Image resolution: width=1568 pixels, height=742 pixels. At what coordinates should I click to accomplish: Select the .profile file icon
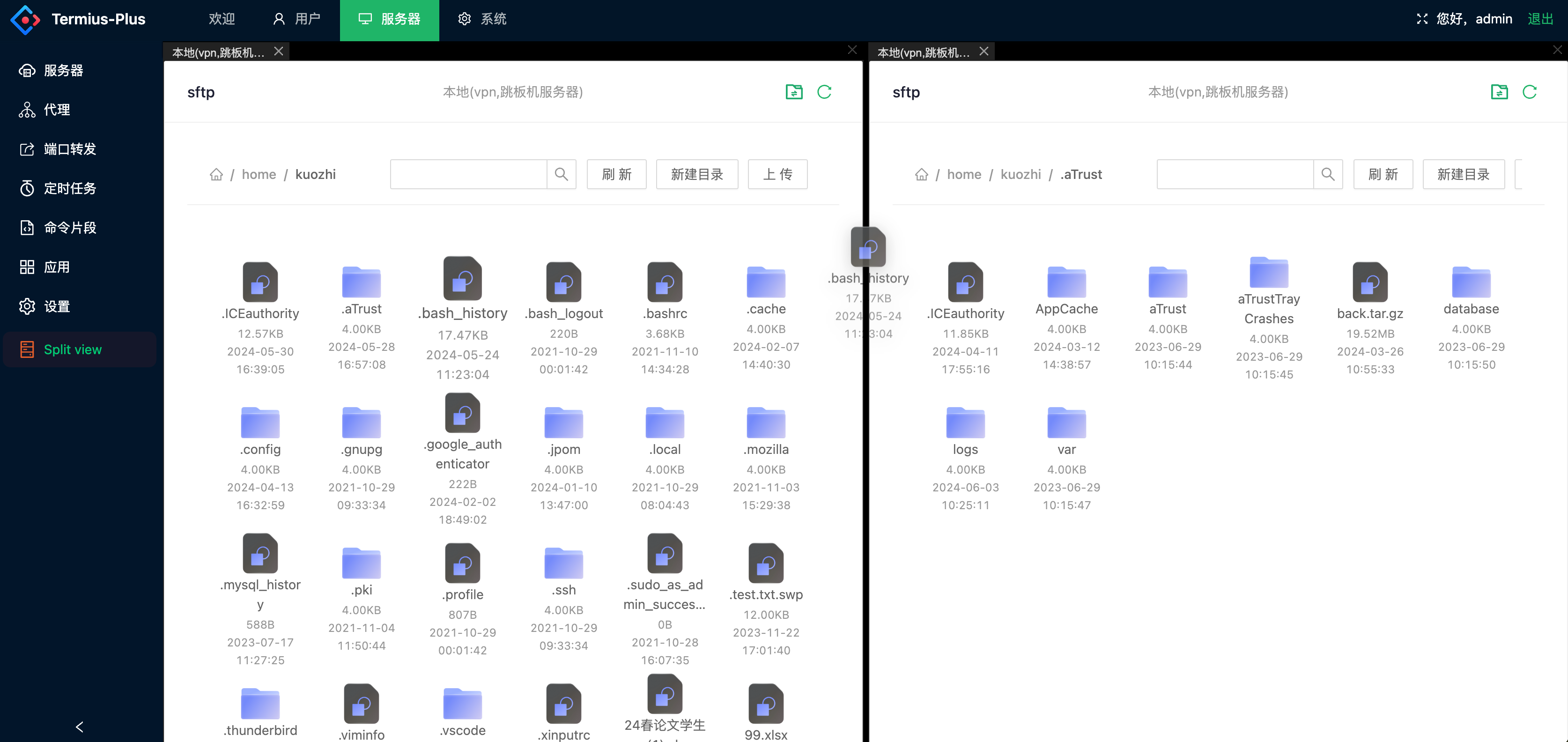click(x=463, y=563)
